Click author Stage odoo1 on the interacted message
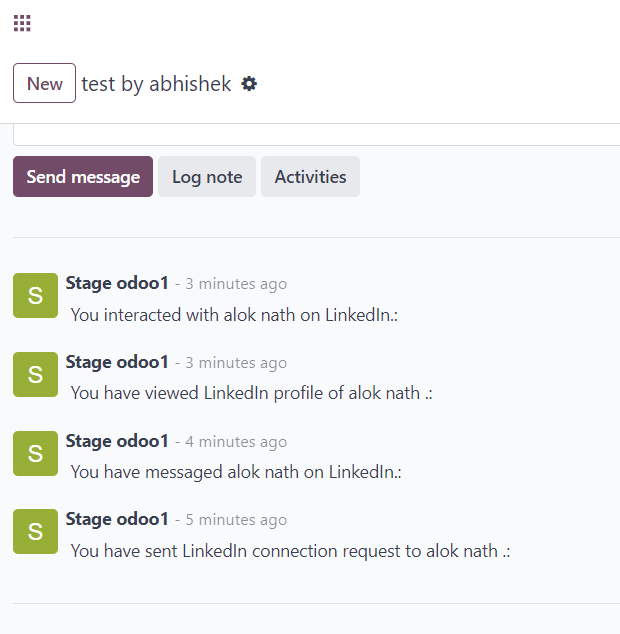This screenshot has width=620, height=634. click(117, 283)
